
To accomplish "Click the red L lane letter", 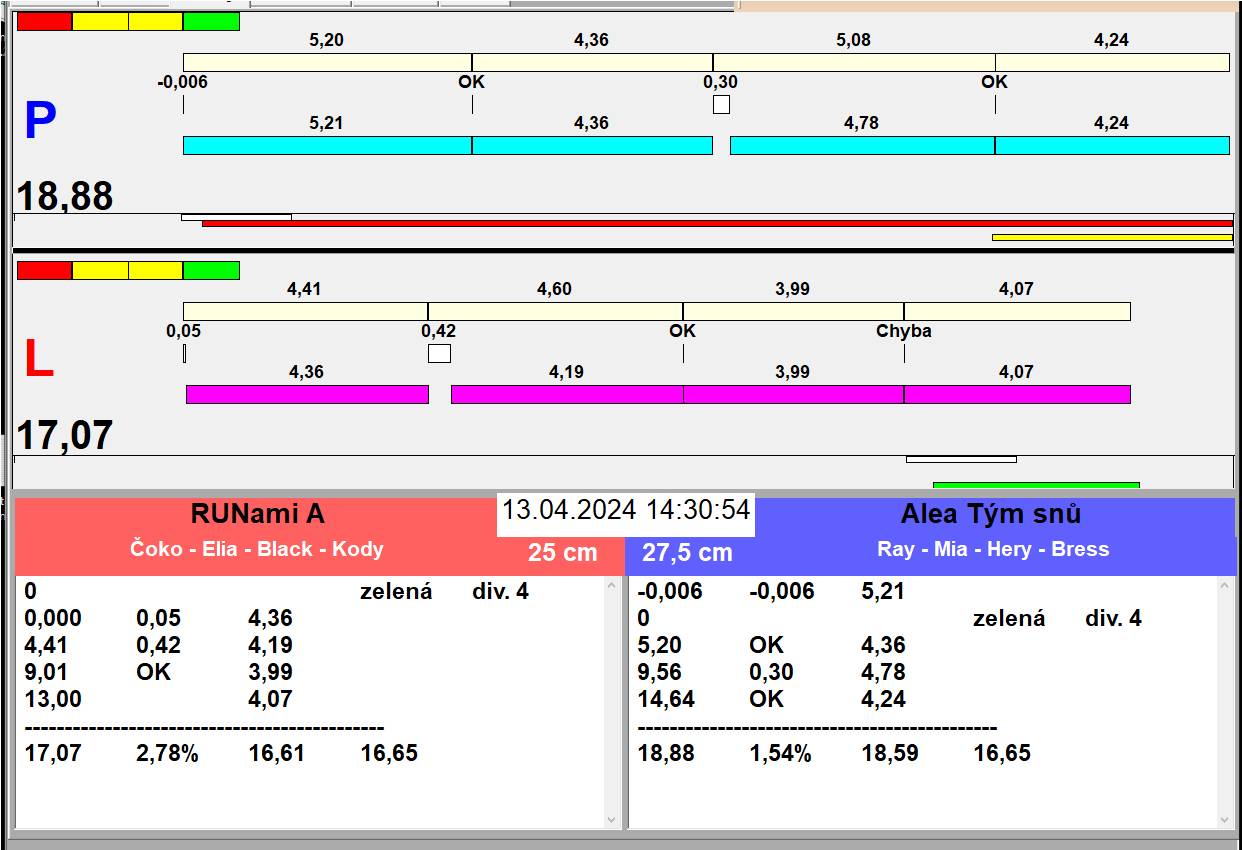I will point(38,360).
